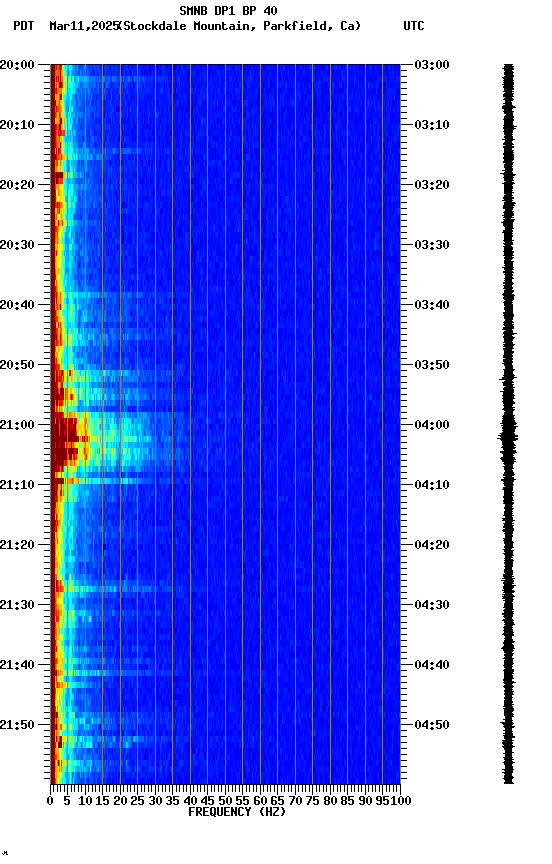Click the 21:20 PDT time label
Image resolution: width=552 pixels, height=864 pixels.
tap(17, 546)
